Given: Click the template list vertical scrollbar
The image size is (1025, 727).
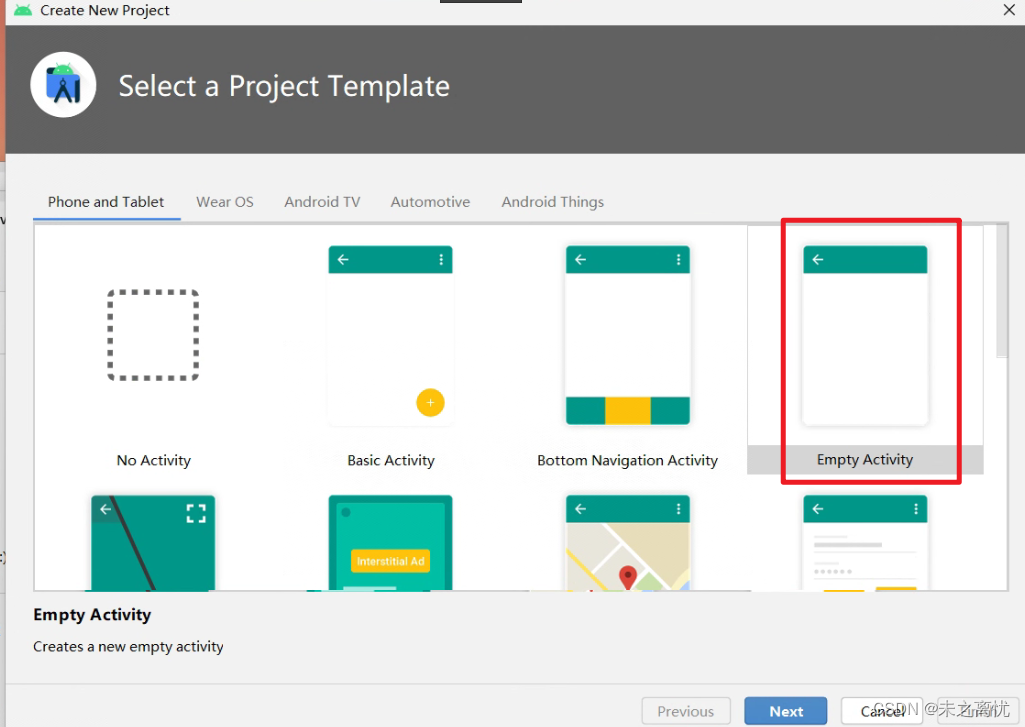Looking at the screenshot, I should [1001, 292].
